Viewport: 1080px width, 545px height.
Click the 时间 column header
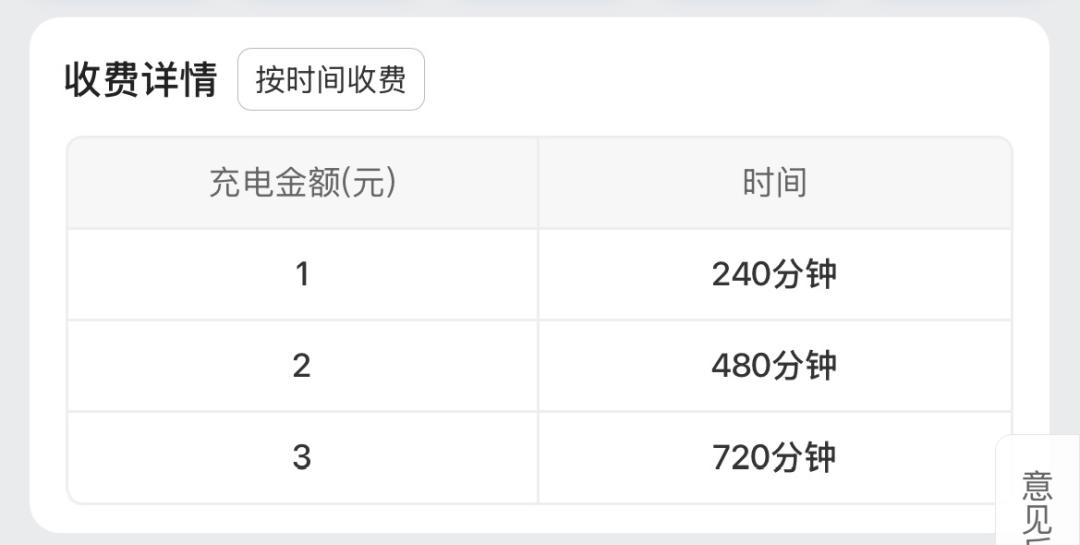click(774, 183)
